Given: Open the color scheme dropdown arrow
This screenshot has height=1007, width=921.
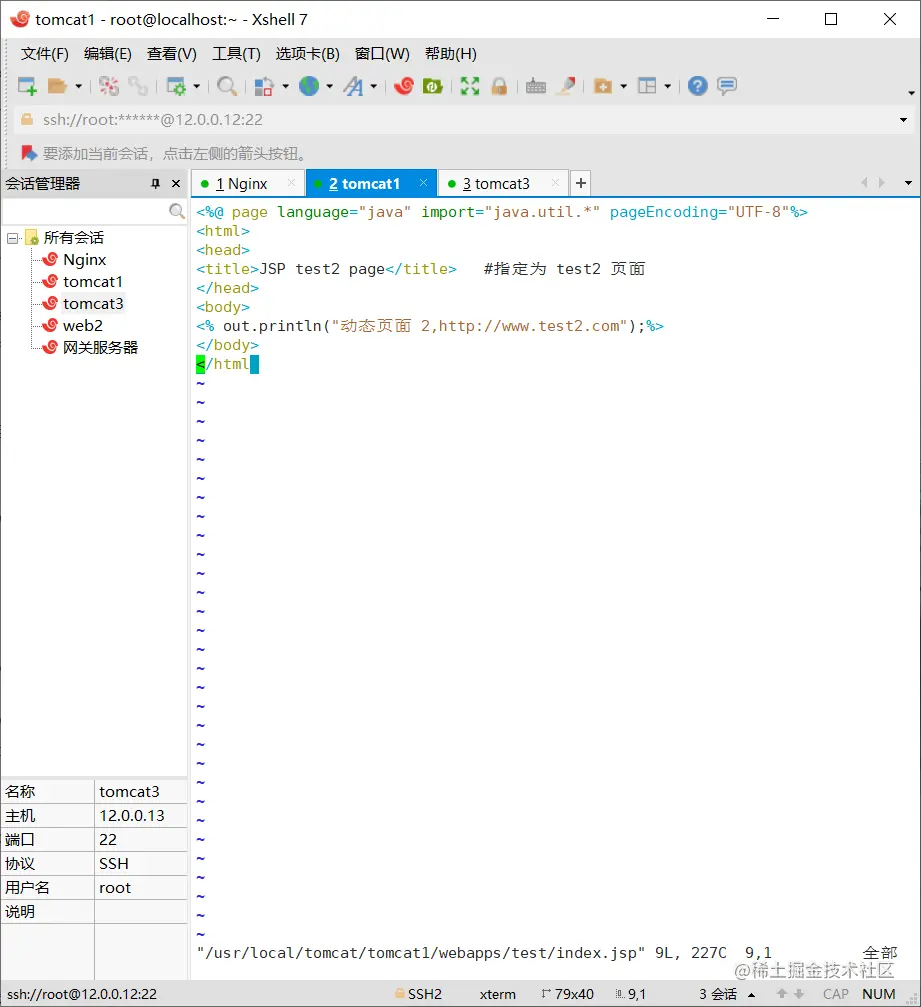Looking at the screenshot, I should pyautogui.click(x=285, y=85).
